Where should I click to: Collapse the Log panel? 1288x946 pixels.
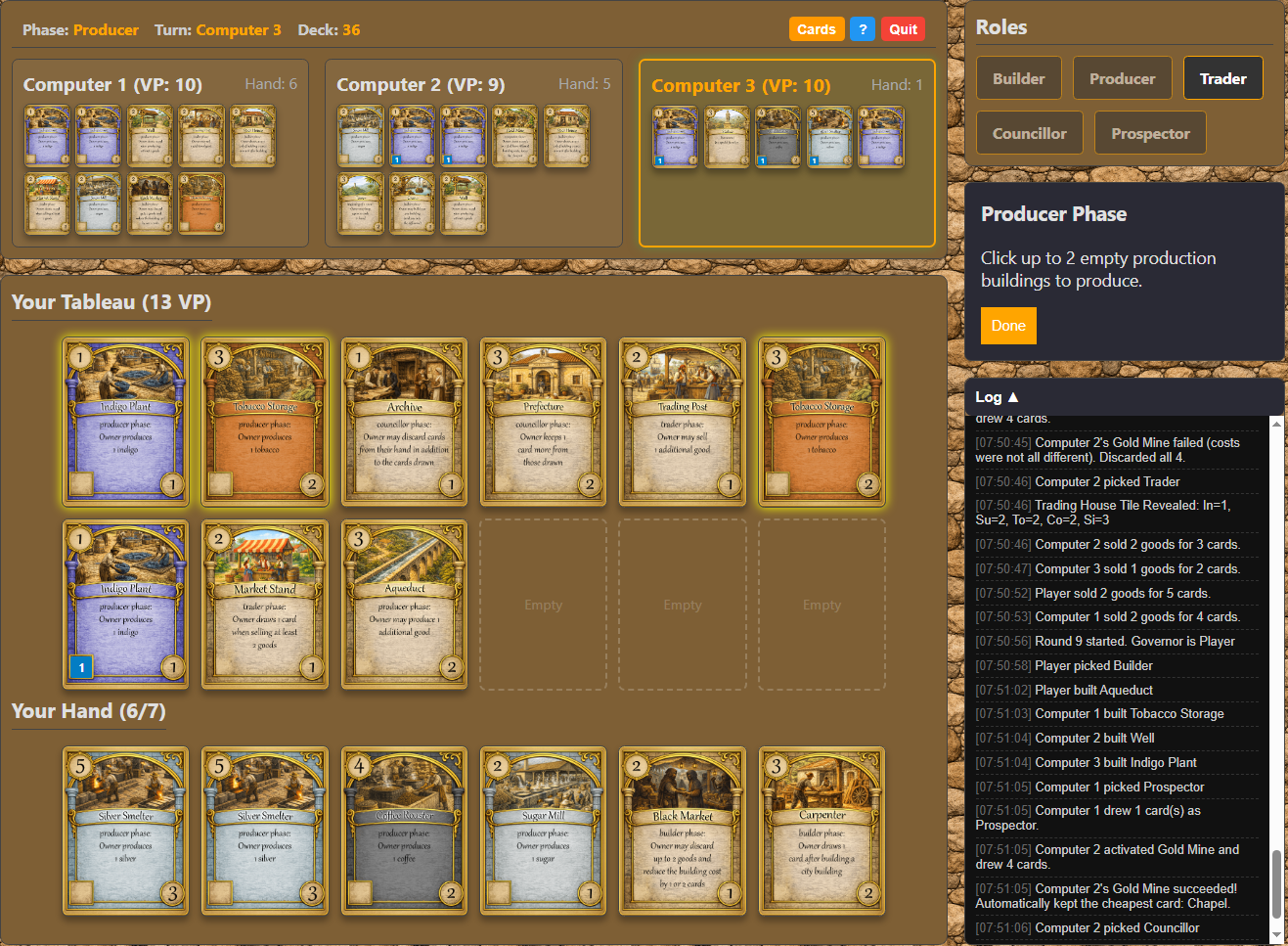(x=997, y=397)
